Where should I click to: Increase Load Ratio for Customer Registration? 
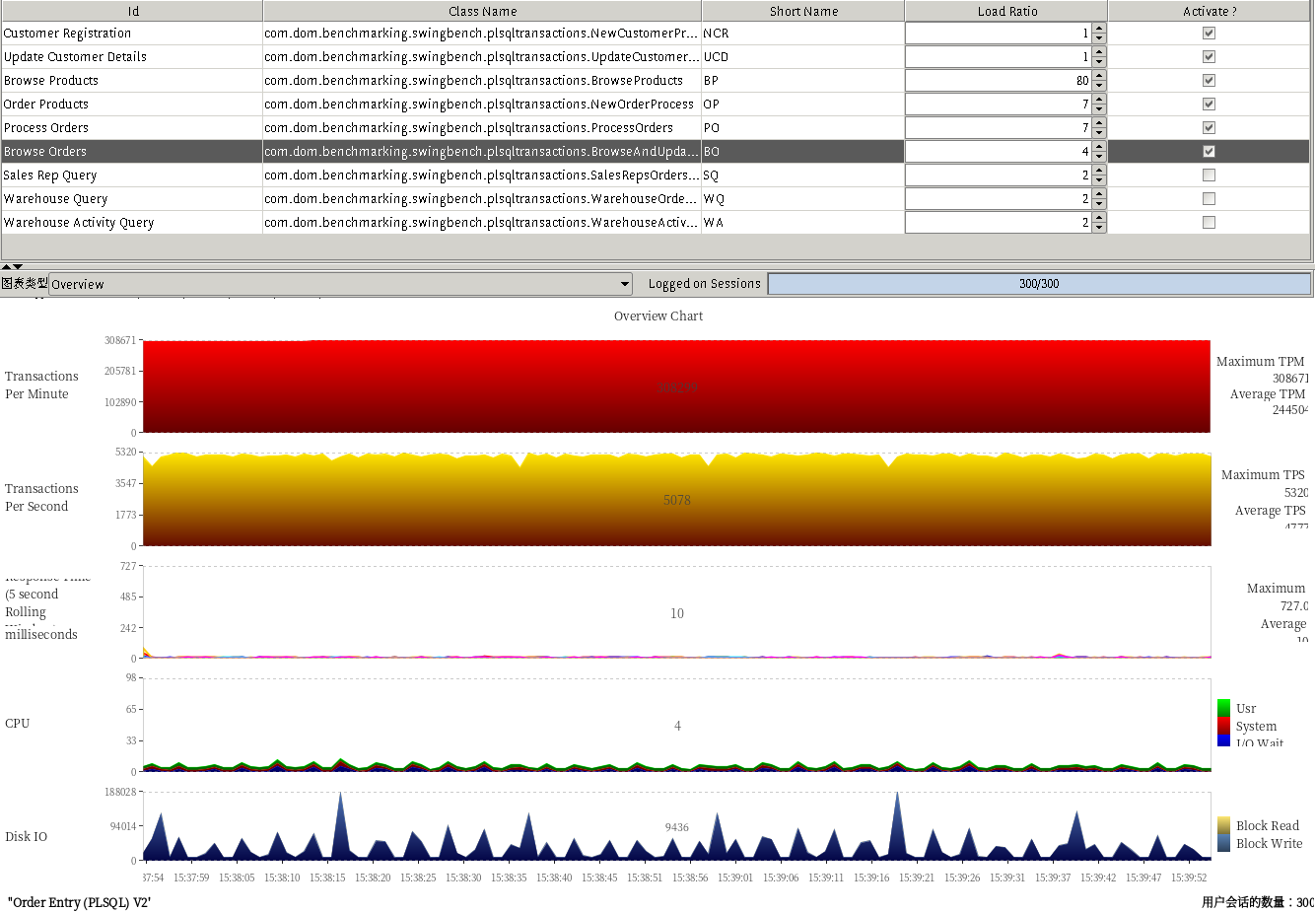(1099, 28)
